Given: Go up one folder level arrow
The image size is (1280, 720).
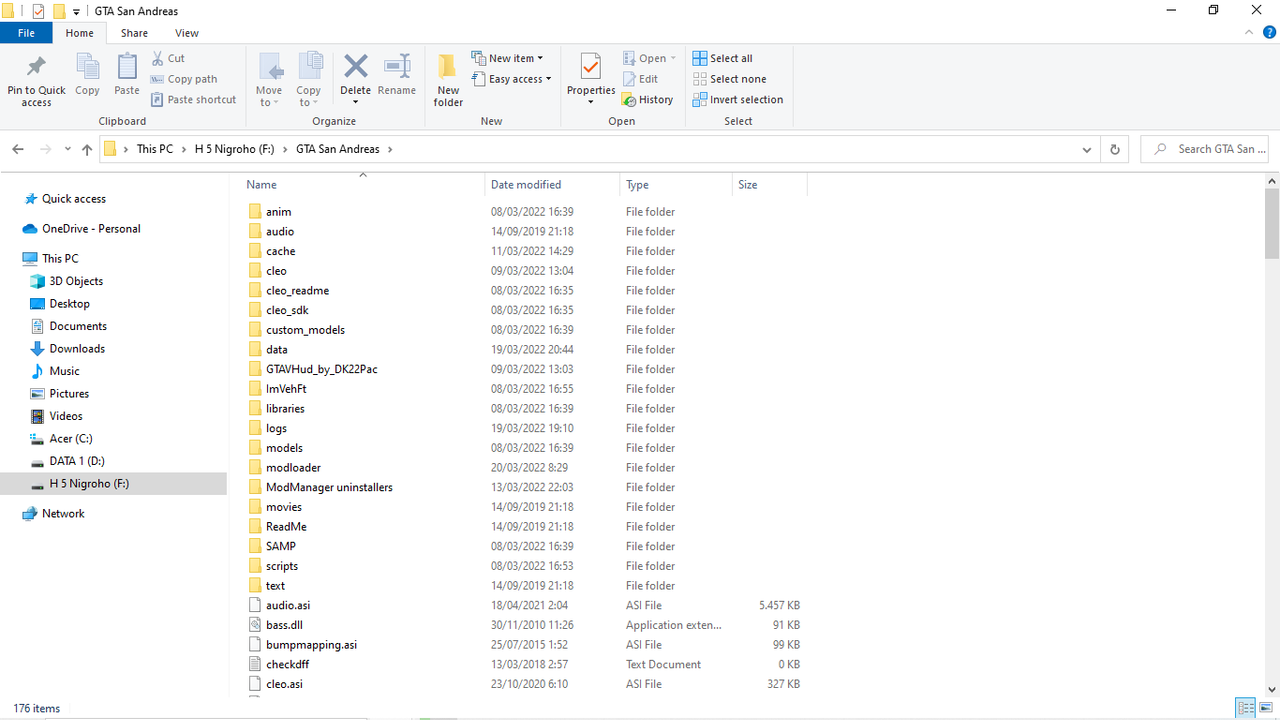Looking at the screenshot, I should [x=87, y=149].
